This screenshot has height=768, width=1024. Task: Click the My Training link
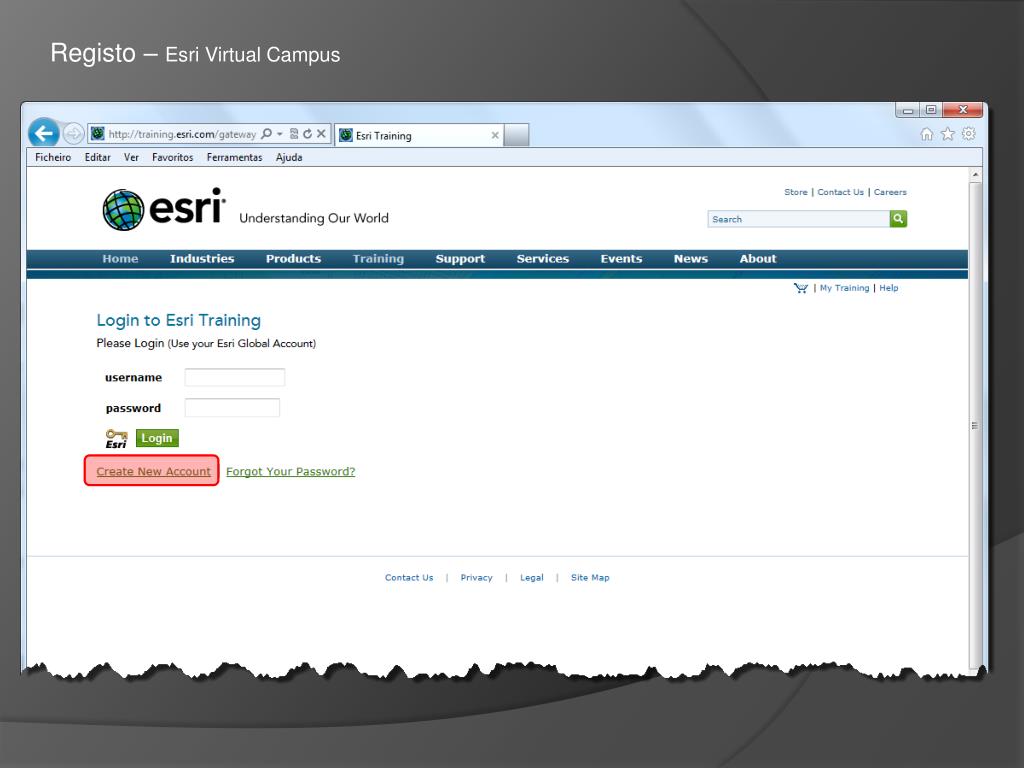844,288
